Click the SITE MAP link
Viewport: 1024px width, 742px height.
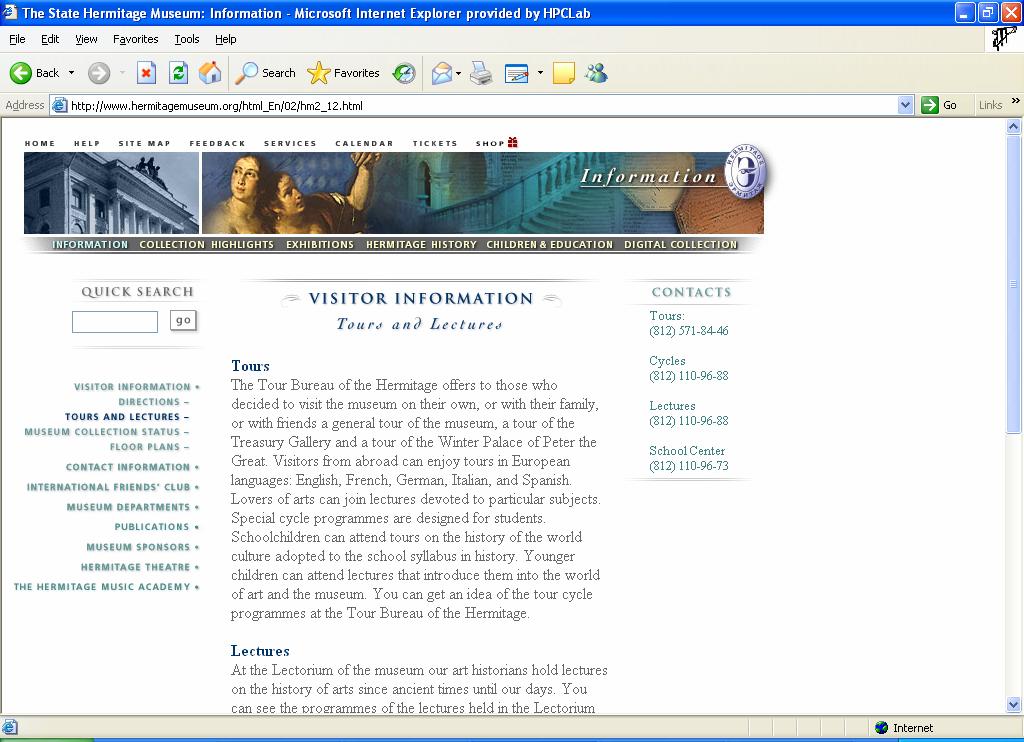144,143
